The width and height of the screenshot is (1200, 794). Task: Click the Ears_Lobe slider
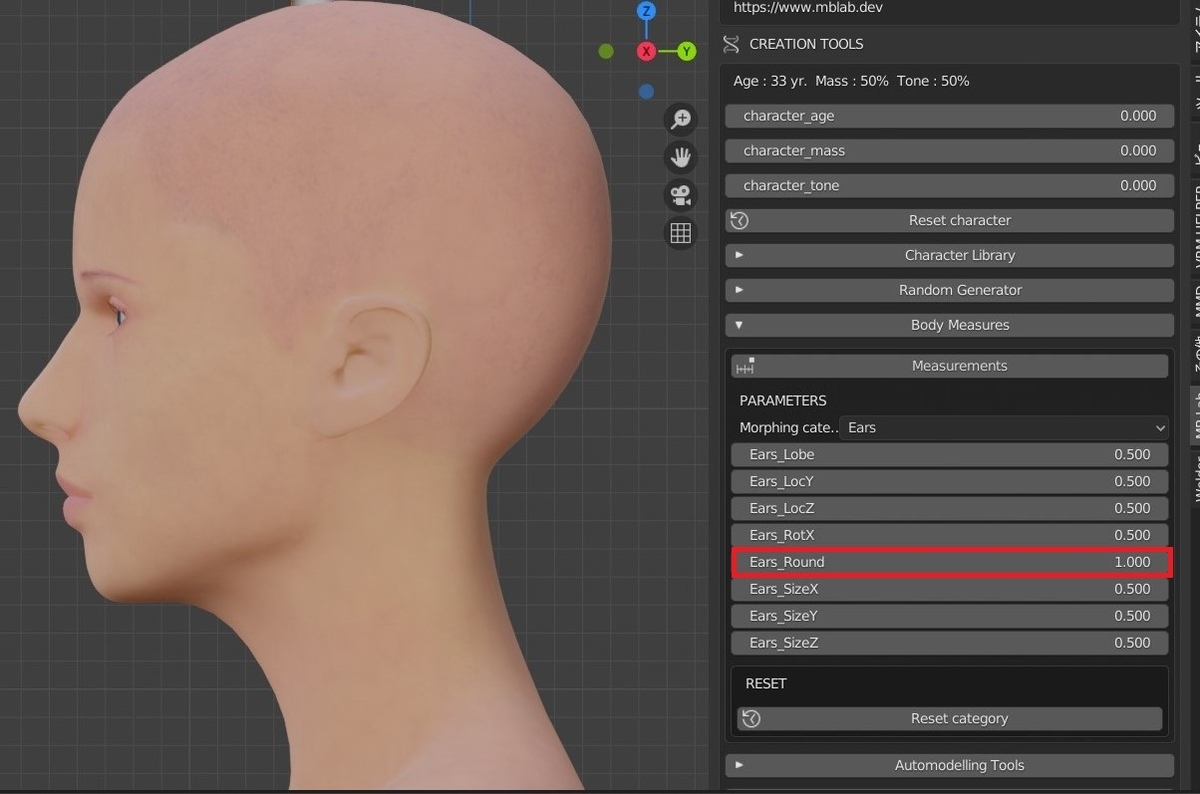949,454
